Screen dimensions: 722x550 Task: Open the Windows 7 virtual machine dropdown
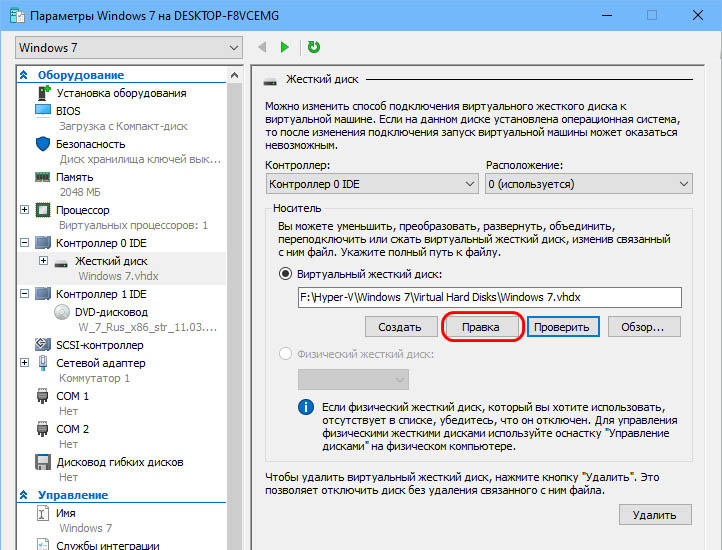(x=129, y=47)
